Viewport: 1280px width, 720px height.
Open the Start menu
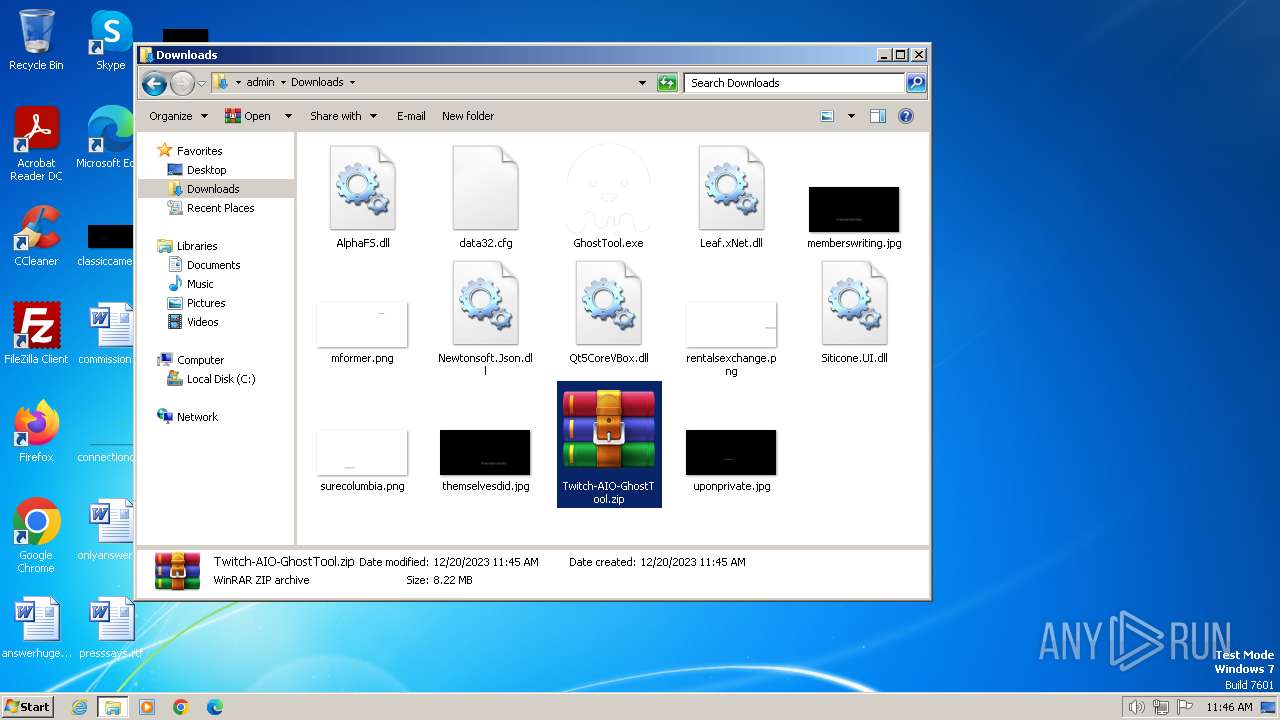click(28, 706)
